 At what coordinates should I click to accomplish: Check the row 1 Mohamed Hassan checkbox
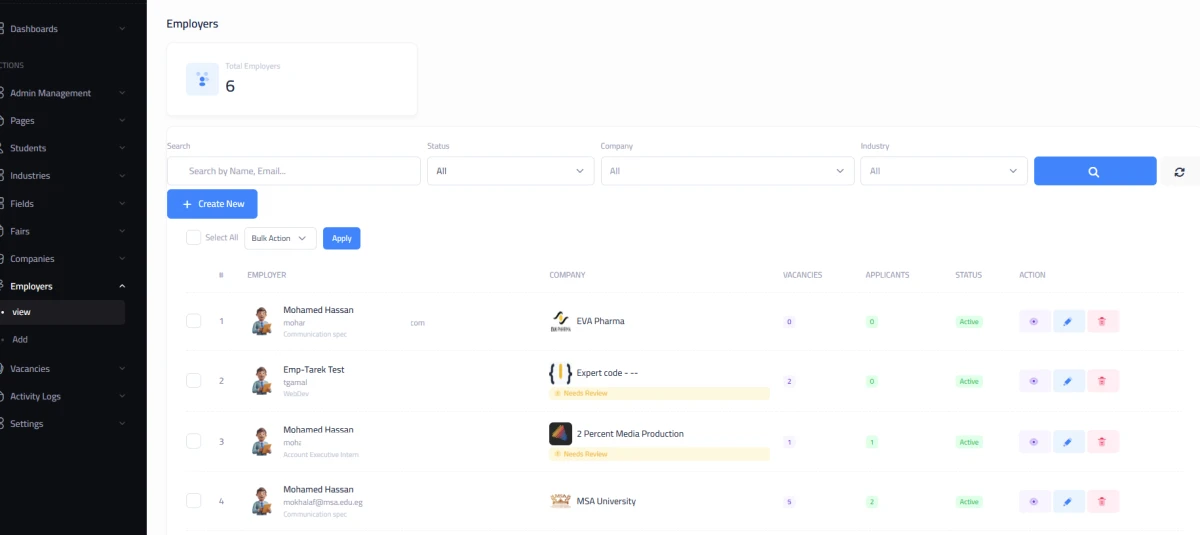194,321
